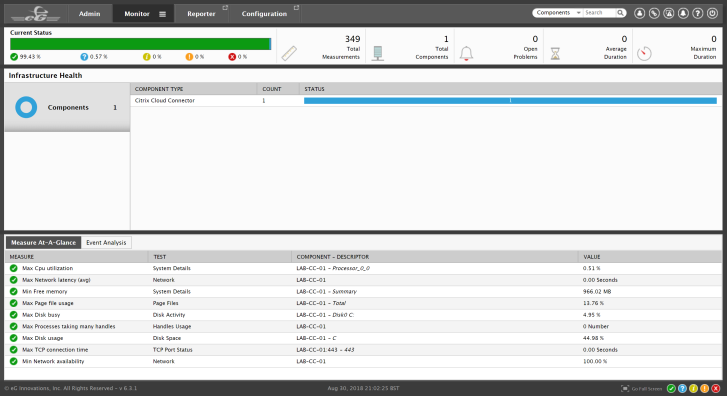Click green status icon for Max Page file usage
Screen dimensions: 727x396
[13, 303]
